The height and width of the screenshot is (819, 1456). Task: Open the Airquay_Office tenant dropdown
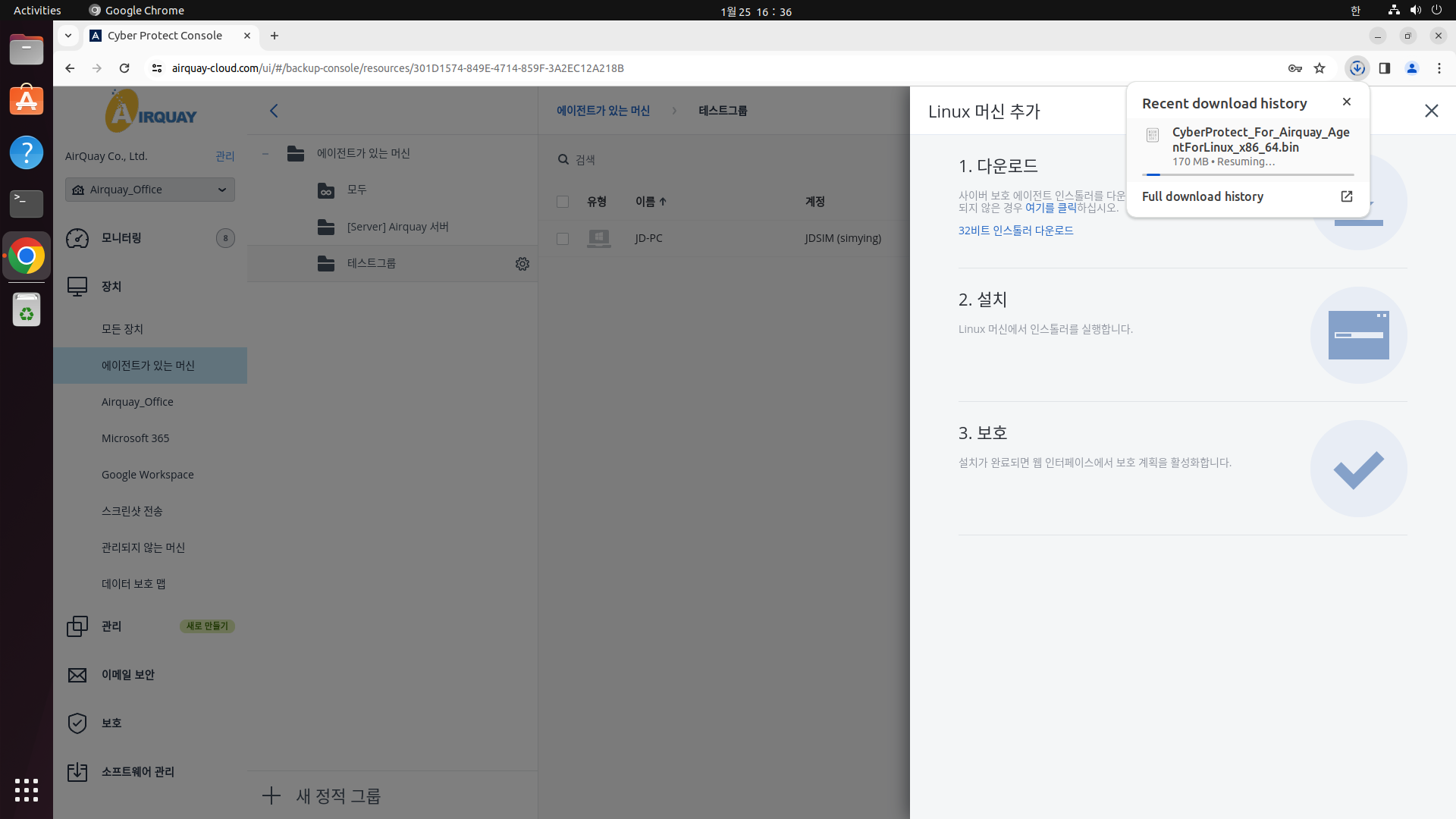[x=150, y=190]
